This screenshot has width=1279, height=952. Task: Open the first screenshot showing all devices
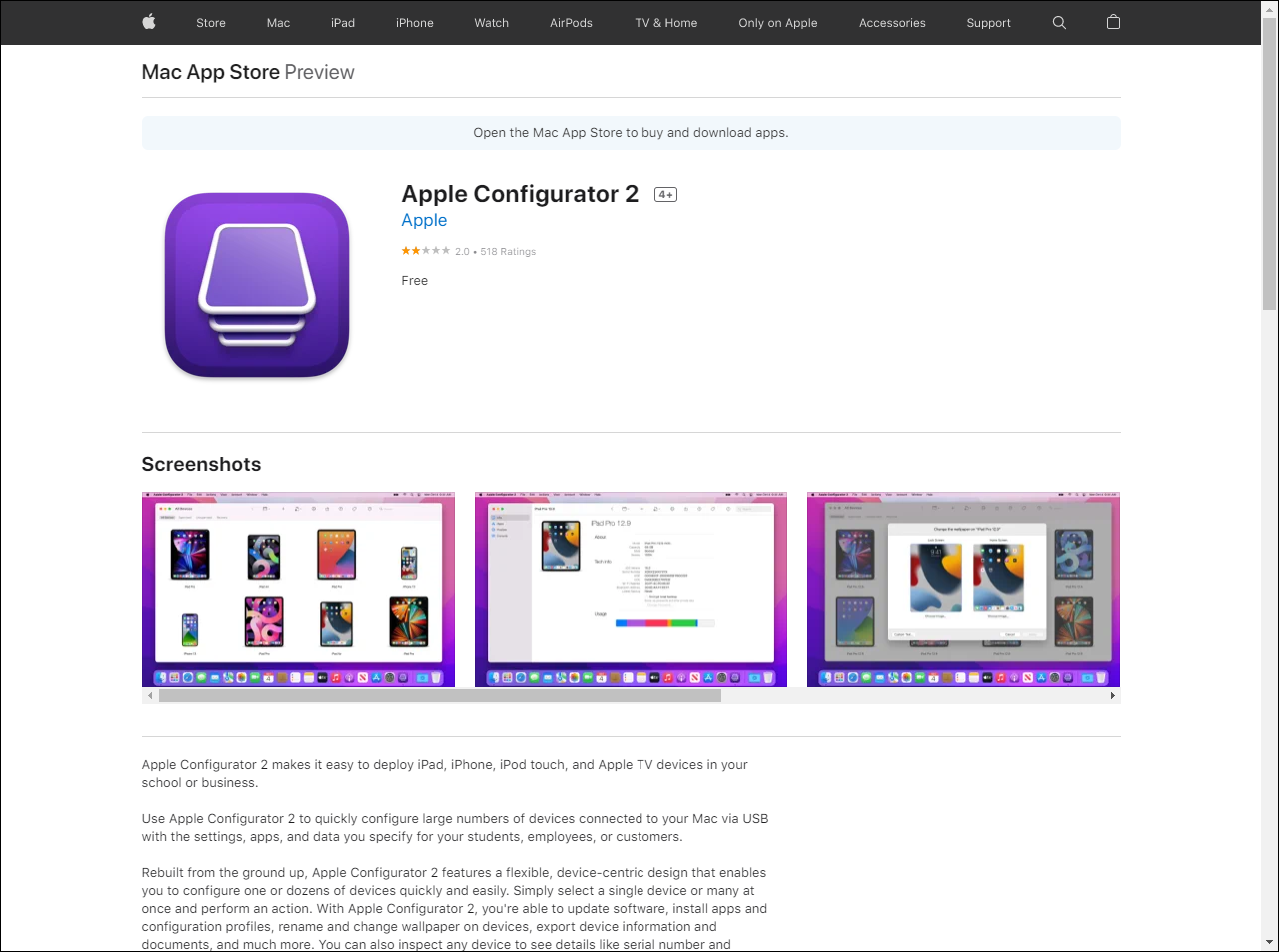[298, 589]
